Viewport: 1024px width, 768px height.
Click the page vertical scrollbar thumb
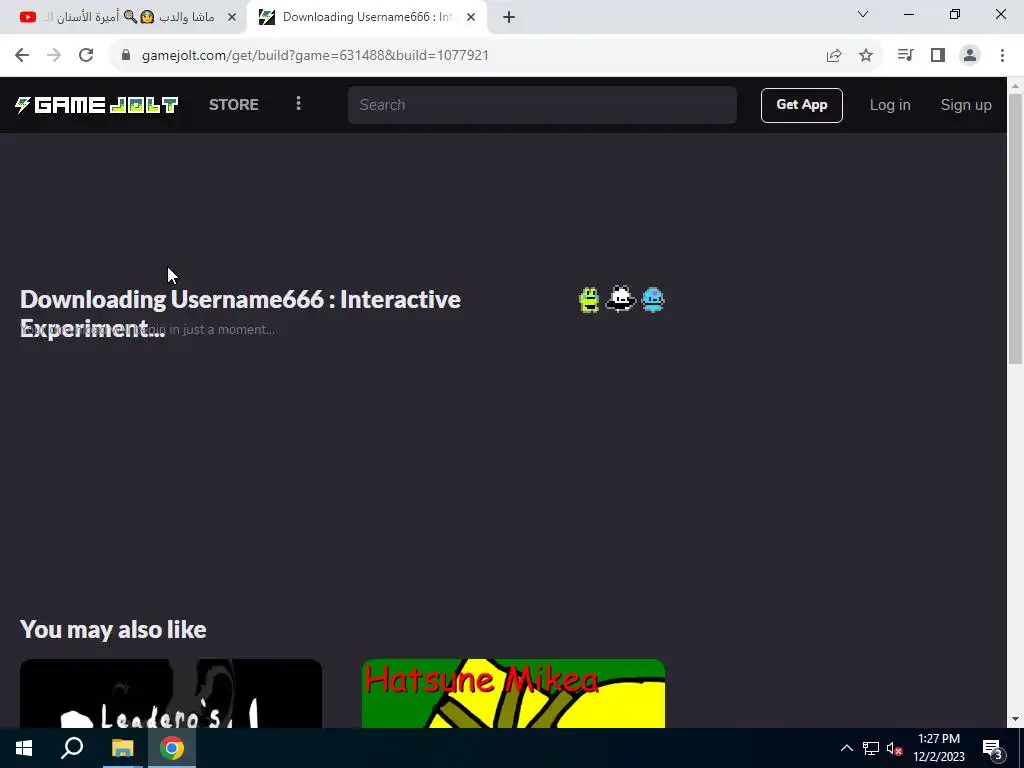[x=1015, y=229]
